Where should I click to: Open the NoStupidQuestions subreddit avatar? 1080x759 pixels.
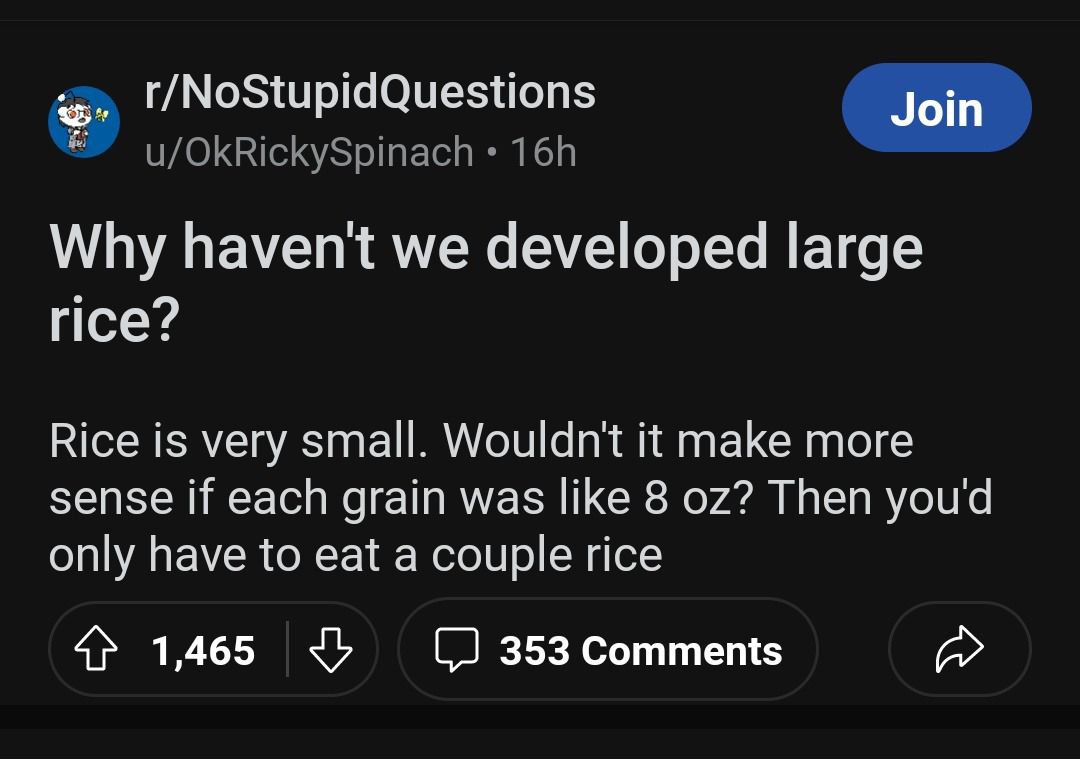(x=84, y=121)
